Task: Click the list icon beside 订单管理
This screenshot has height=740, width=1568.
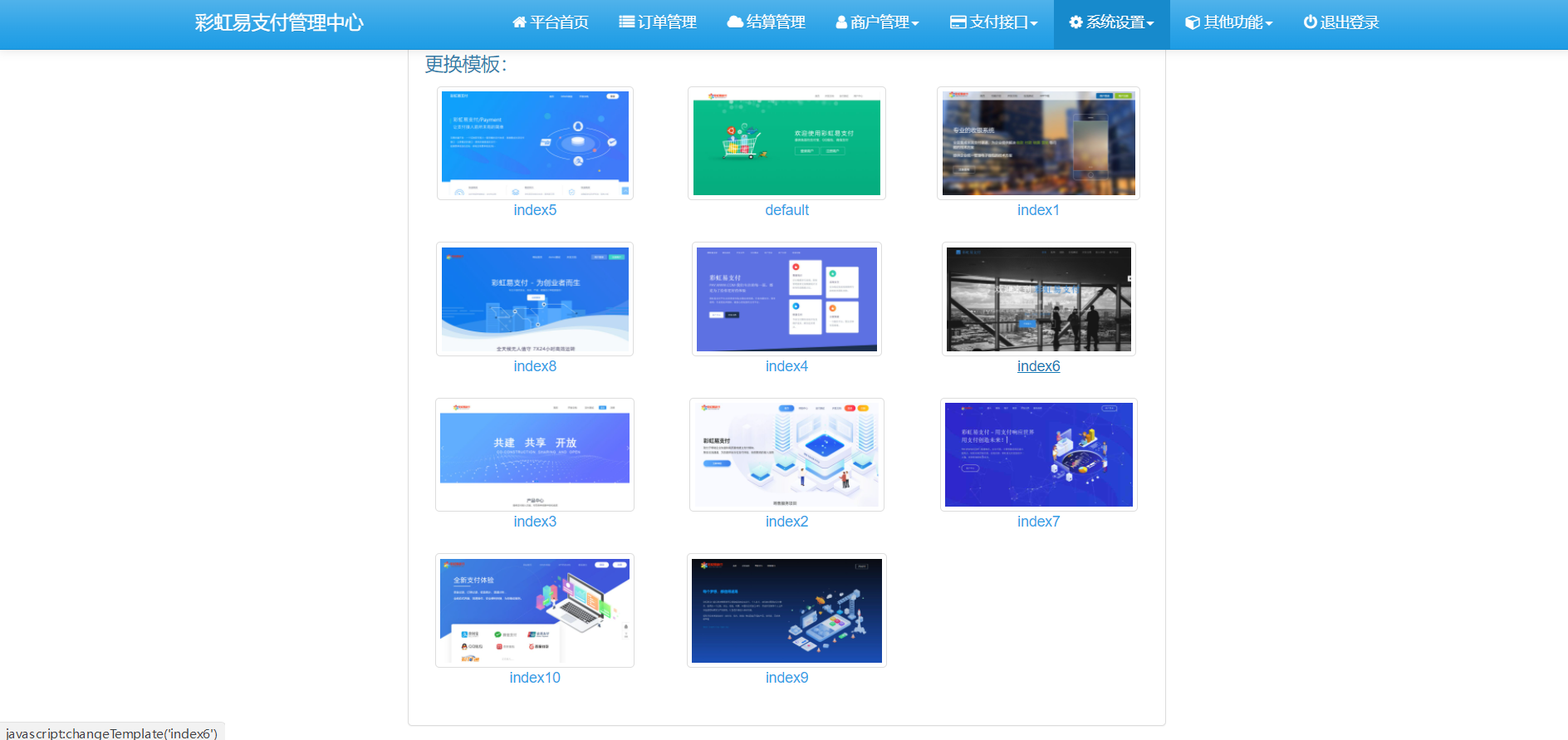Action: point(627,22)
